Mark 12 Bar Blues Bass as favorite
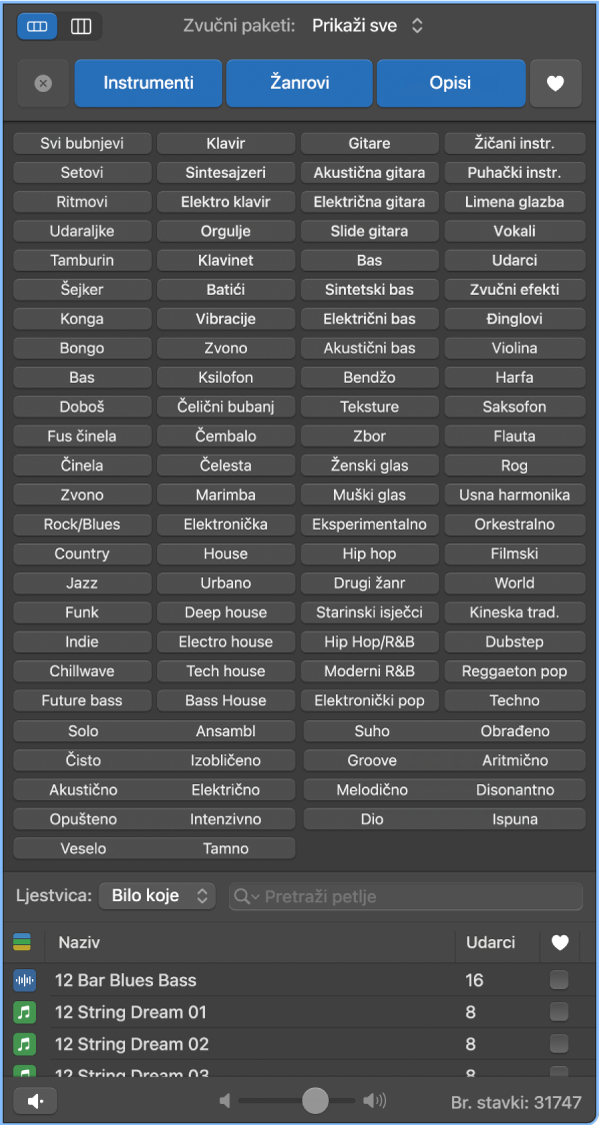The height and width of the screenshot is (1125, 599). (559, 980)
